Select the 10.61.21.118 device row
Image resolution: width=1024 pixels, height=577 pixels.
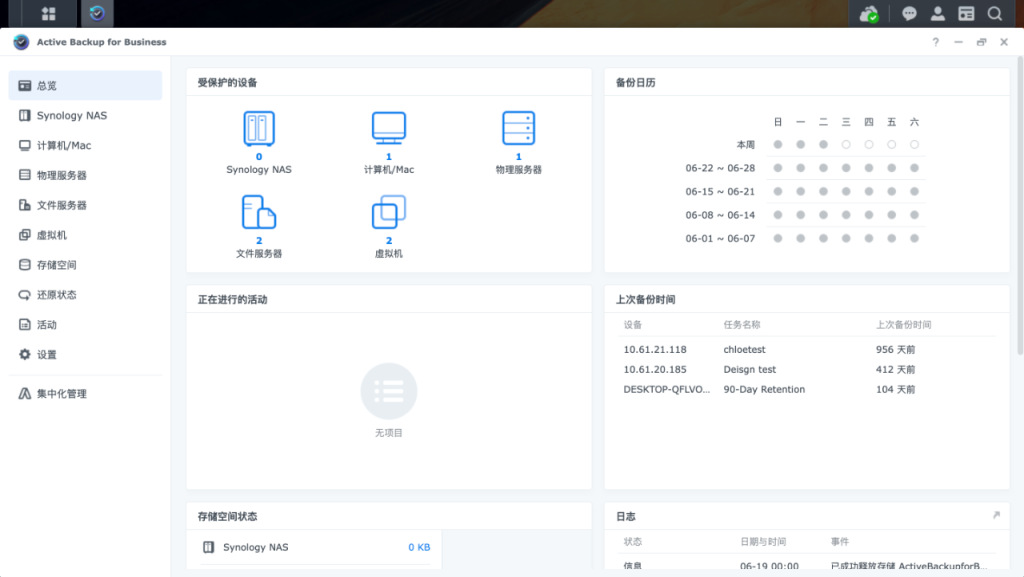(x=807, y=349)
